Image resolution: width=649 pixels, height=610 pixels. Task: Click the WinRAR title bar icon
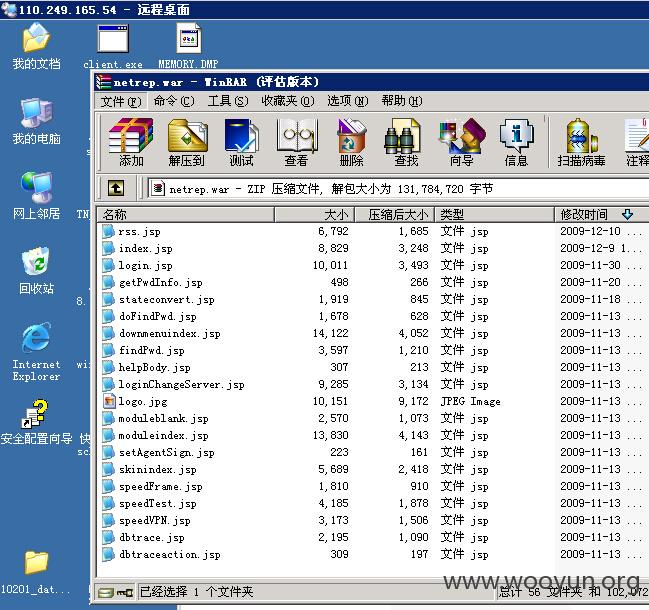(x=103, y=82)
